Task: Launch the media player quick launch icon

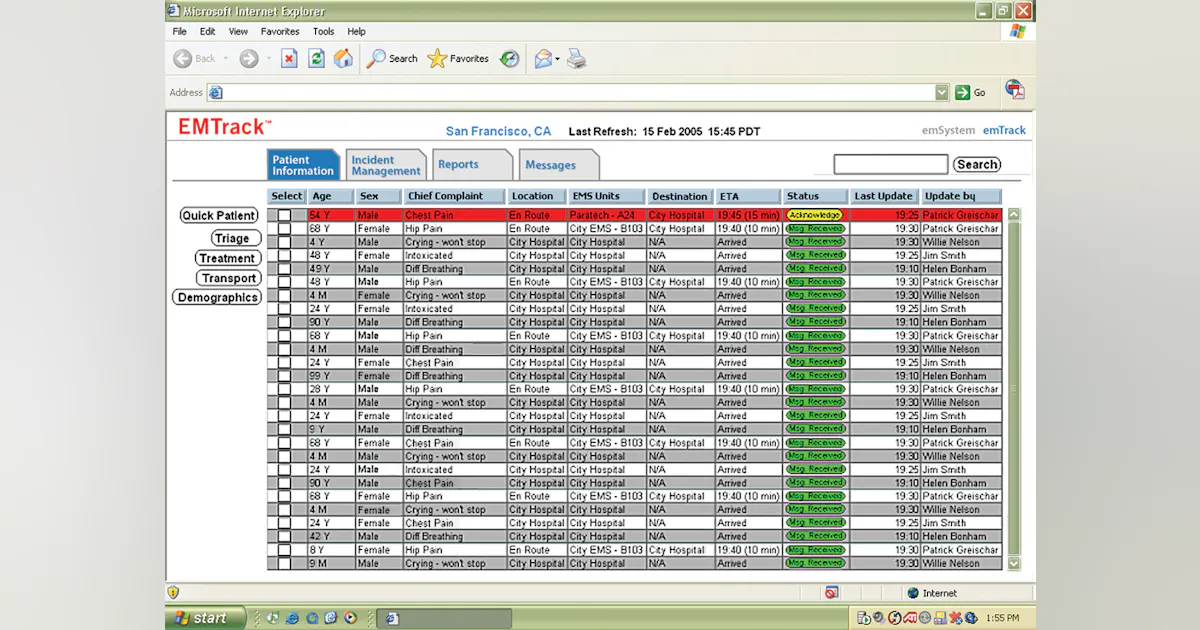Action: tap(350, 618)
